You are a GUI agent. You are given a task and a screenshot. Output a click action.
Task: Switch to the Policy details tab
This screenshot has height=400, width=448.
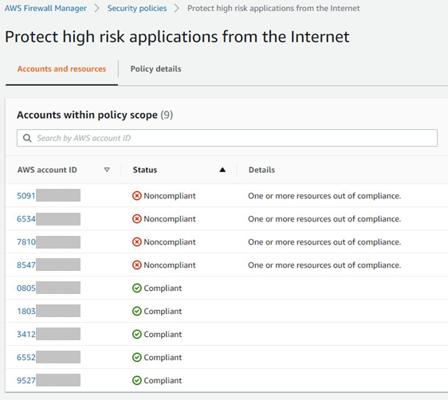tap(156, 69)
